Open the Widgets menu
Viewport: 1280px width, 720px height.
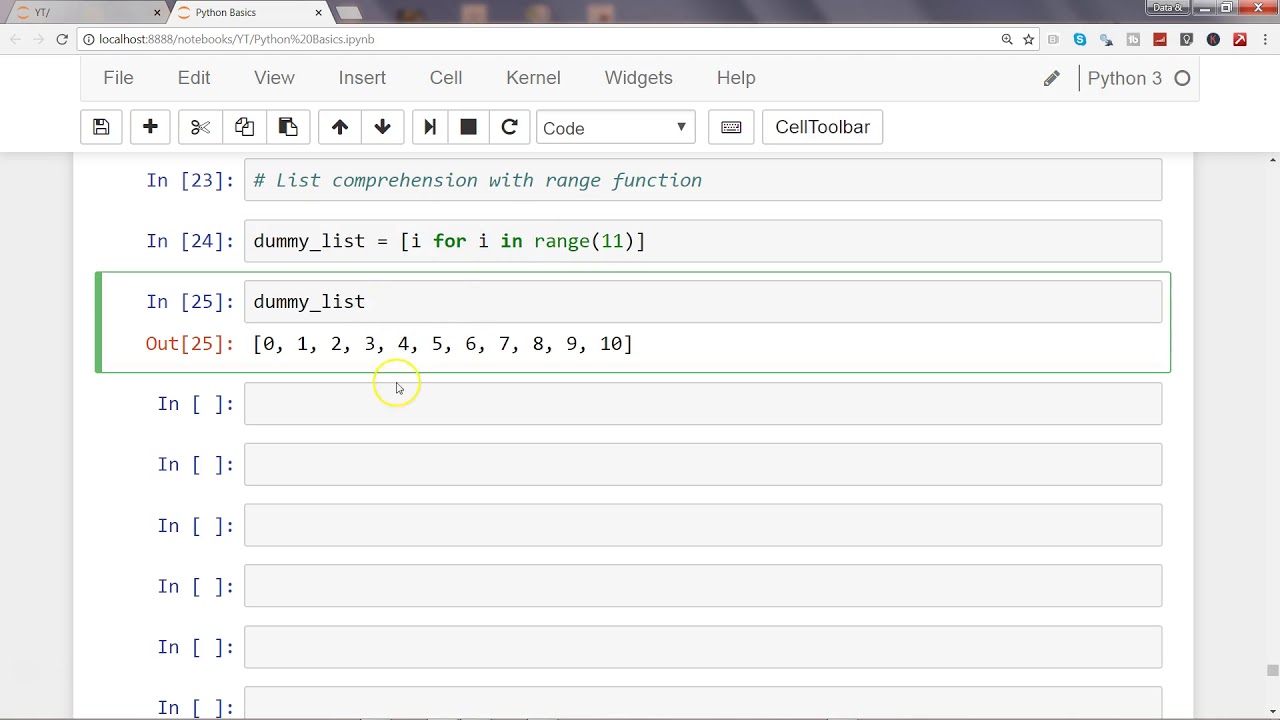pos(638,78)
